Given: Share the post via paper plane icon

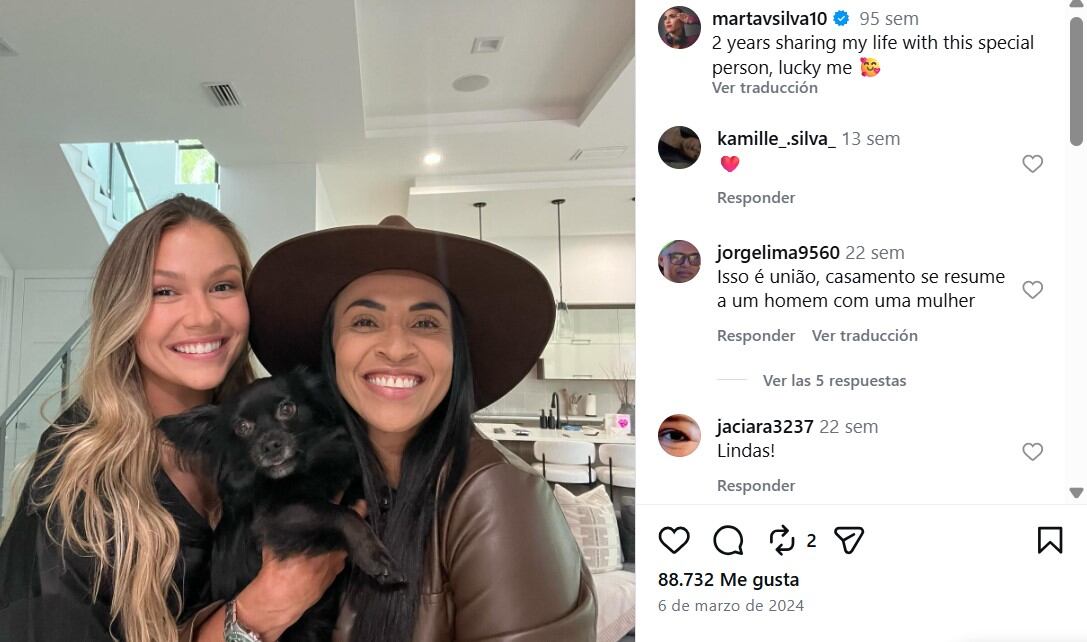Looking at the screenshot, I should pyautogui.click(x=849, y=540).
